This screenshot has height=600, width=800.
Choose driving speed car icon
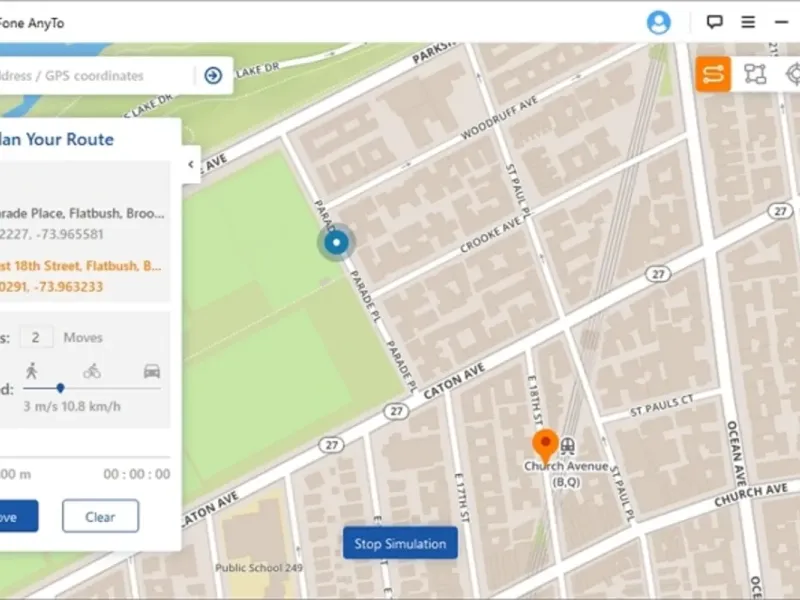click(152, 371)
